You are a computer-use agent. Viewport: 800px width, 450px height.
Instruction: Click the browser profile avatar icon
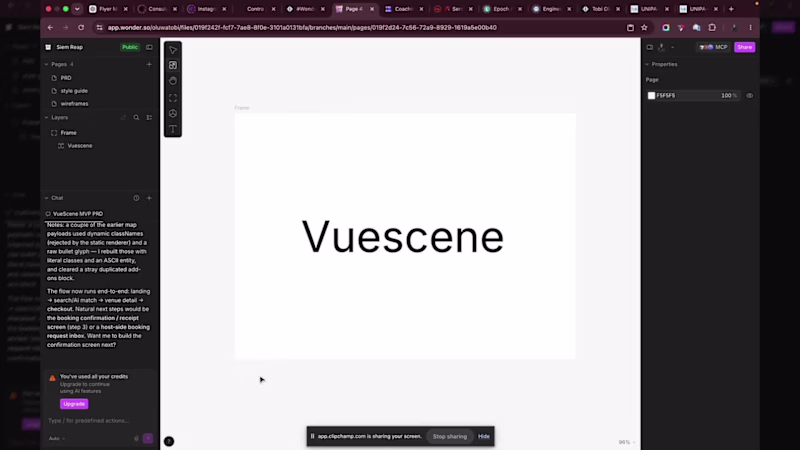(734, 28)
